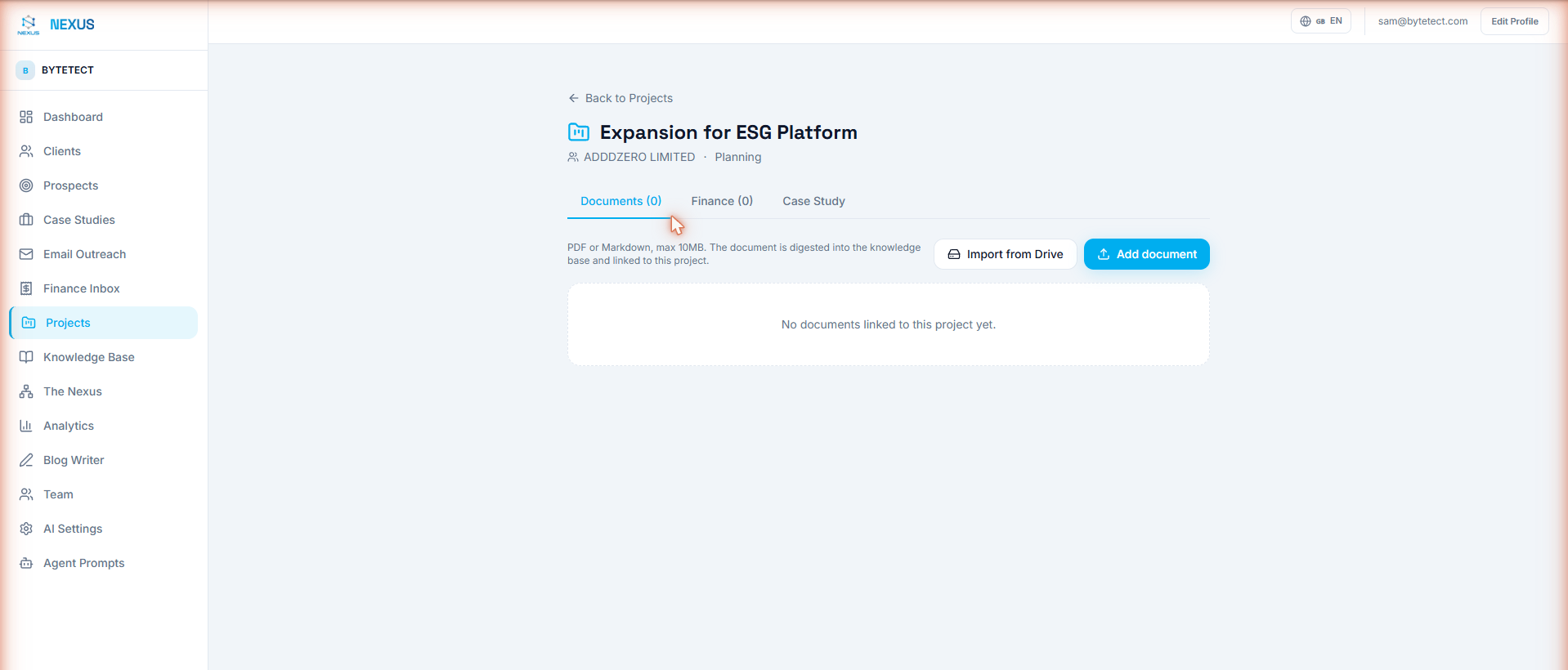Click the project folder icon beside title
This screenshot has height=670, width=1568.
pyautogui.click(x=579, y=132)
